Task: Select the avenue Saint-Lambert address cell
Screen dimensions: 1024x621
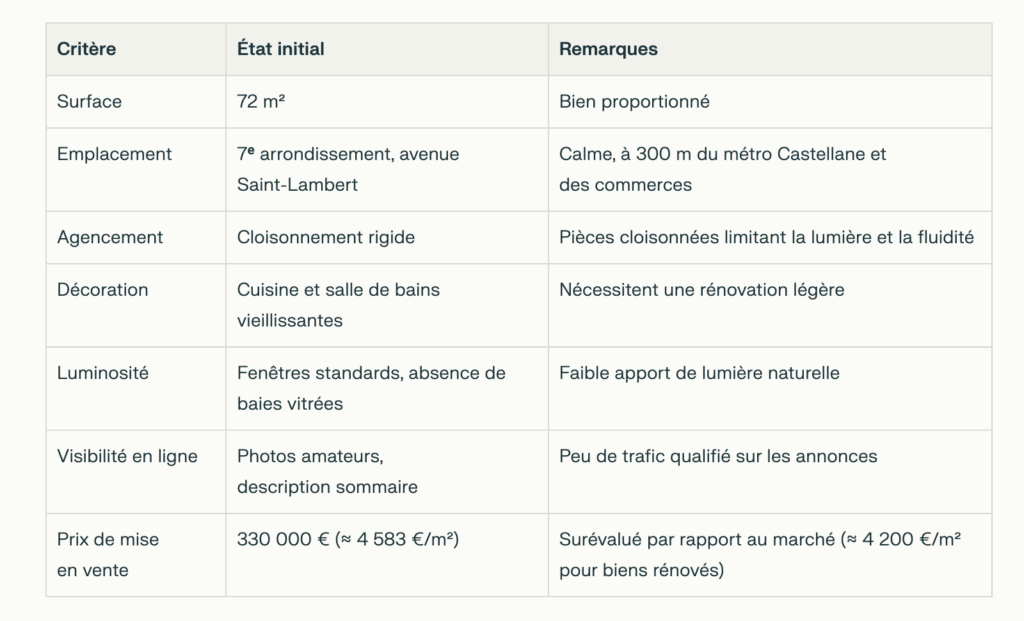Action: [348, 169]
